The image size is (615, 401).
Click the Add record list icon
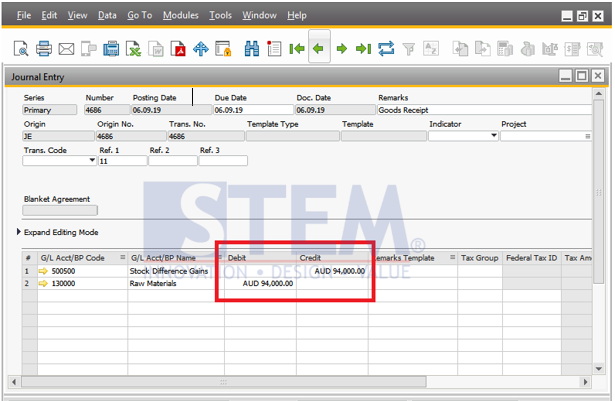point(274,49)
